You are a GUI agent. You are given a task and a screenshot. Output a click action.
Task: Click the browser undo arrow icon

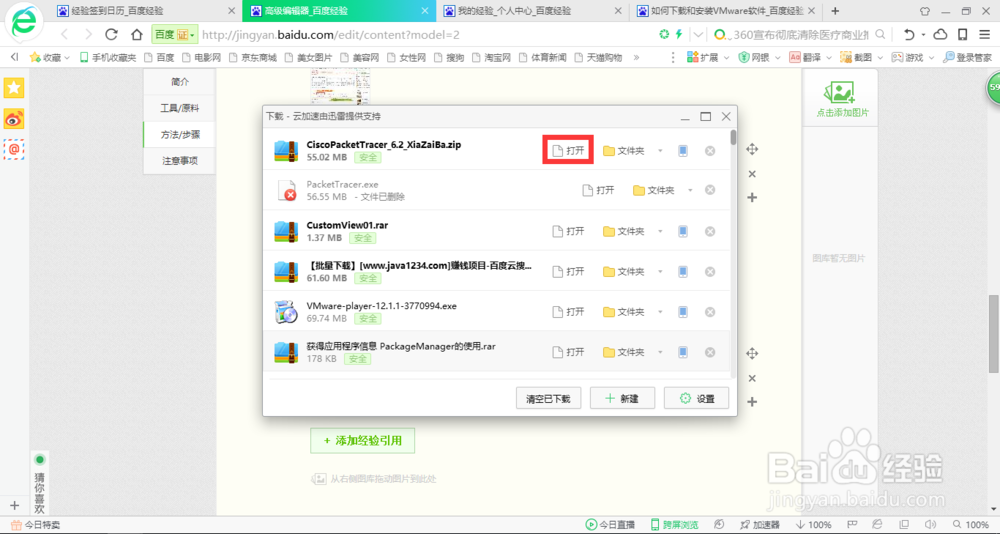909,34
